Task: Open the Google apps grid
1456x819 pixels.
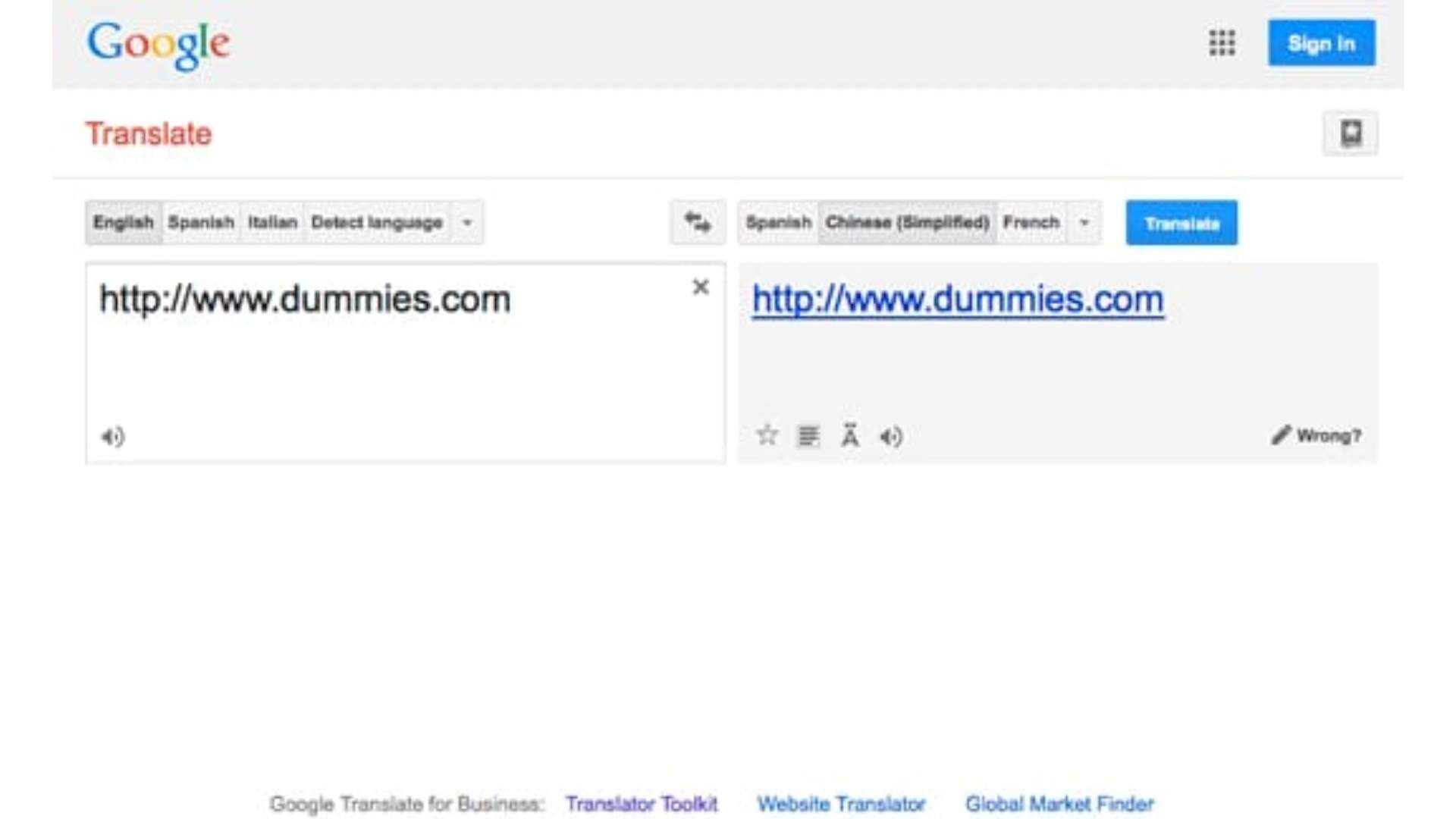Action: tap(1222, 43)
